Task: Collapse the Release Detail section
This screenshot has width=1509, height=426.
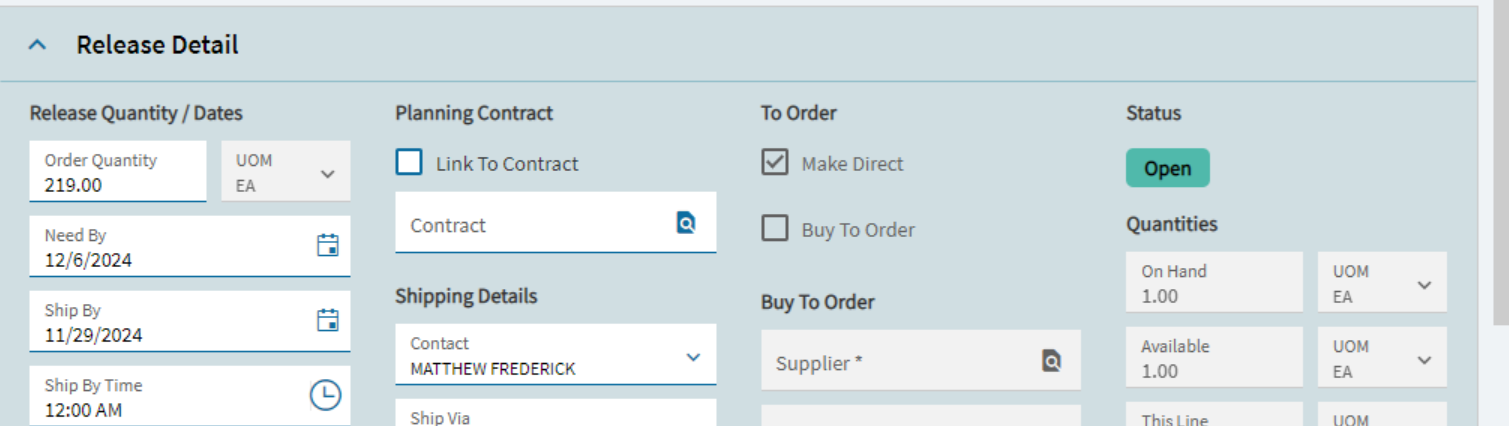Action: point(38,45)
